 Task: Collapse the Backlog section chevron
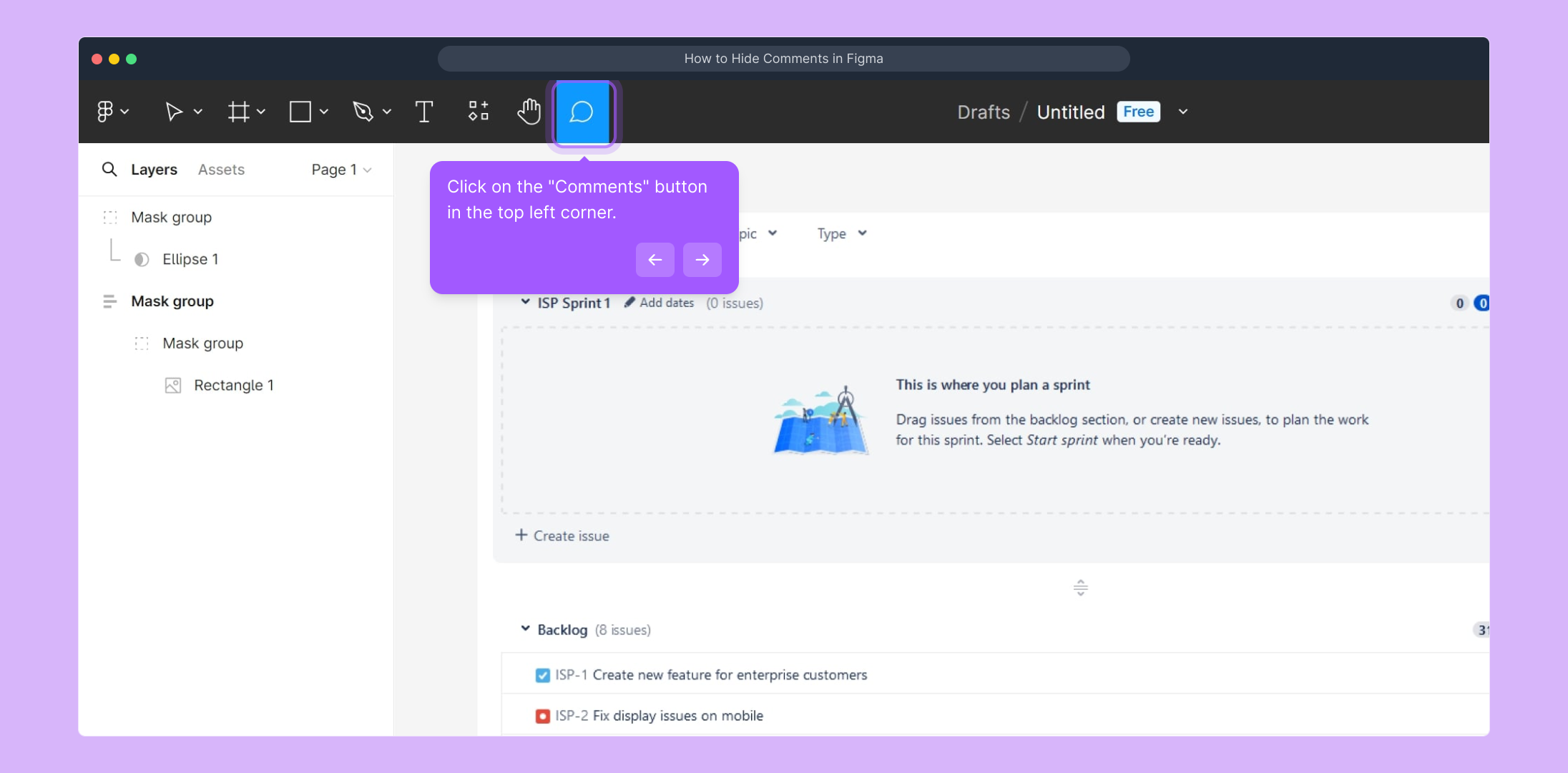click(525, 628)
